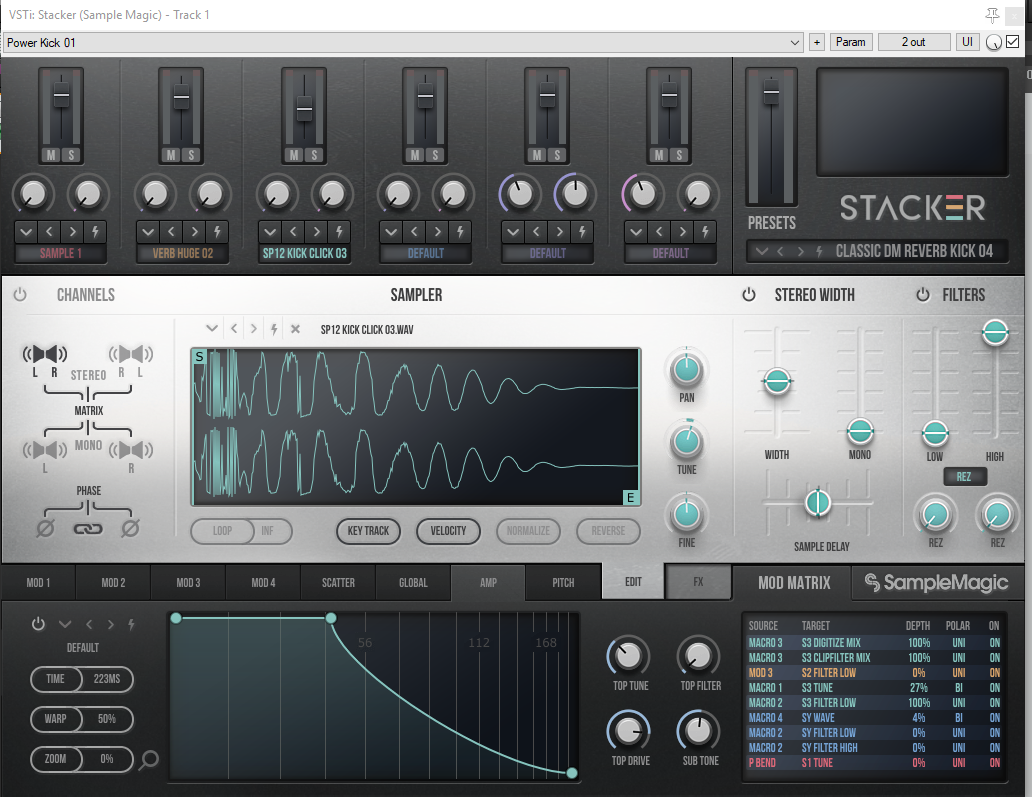Toggle the envelope power button above DEFAULT
1032x797 pixels.
38,623
